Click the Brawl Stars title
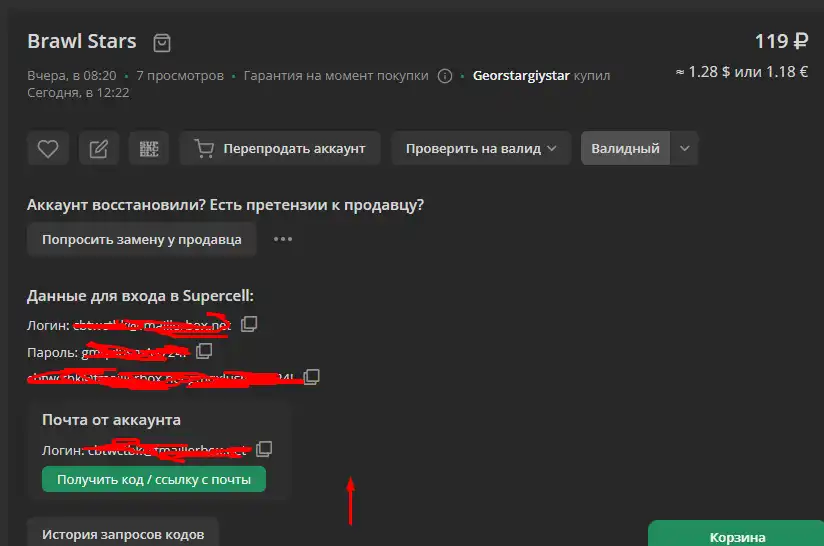This screenshot has width=824, height=546. click(x=82, y=42)
